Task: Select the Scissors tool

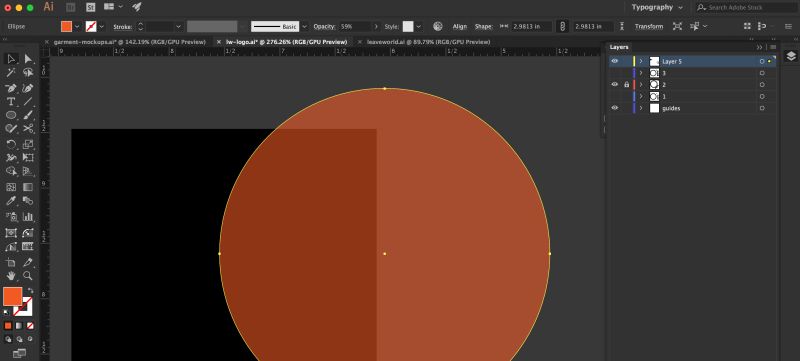Action: click(28, 128)
